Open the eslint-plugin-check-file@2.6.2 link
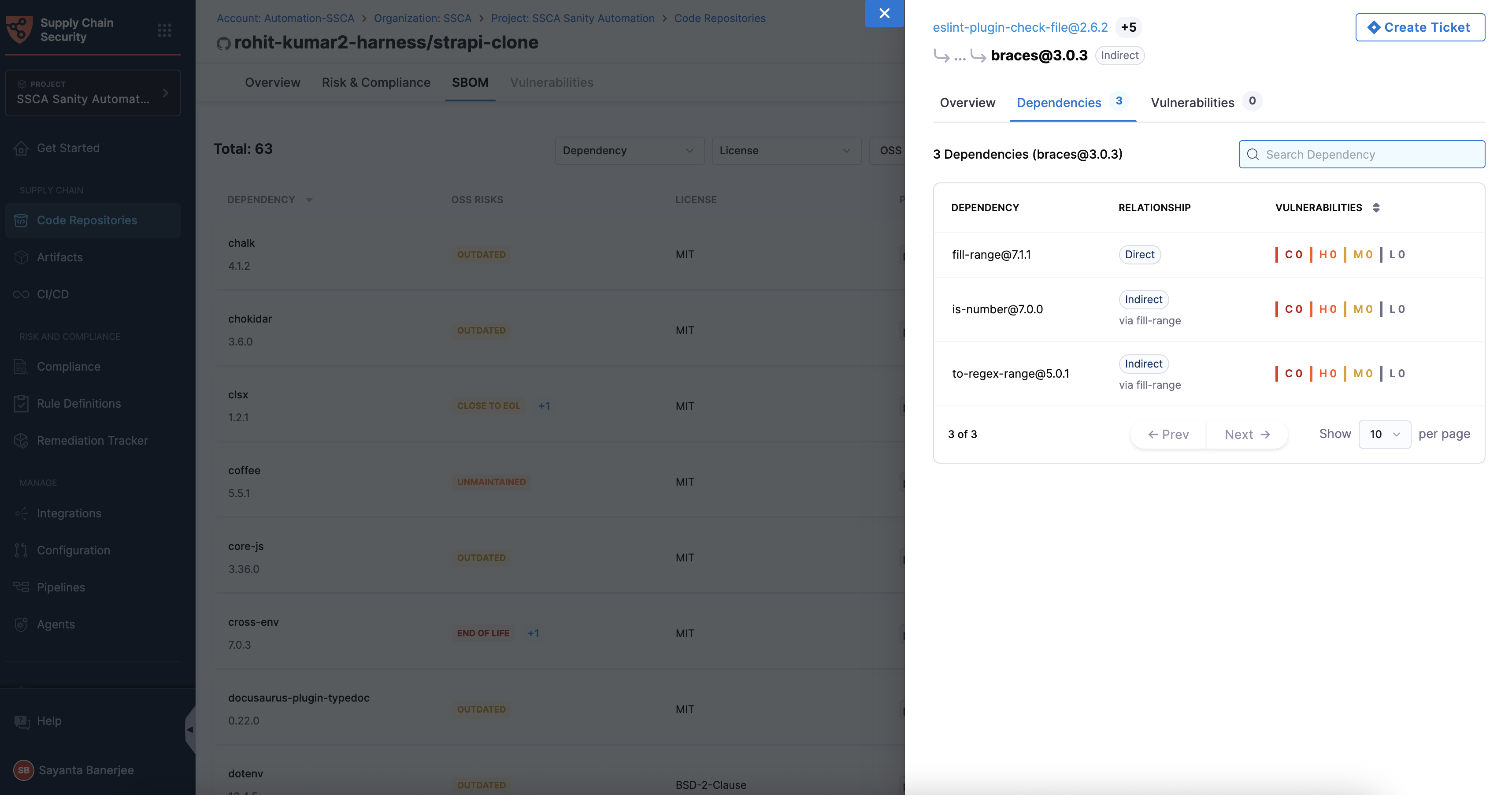 click(1020, 27)
